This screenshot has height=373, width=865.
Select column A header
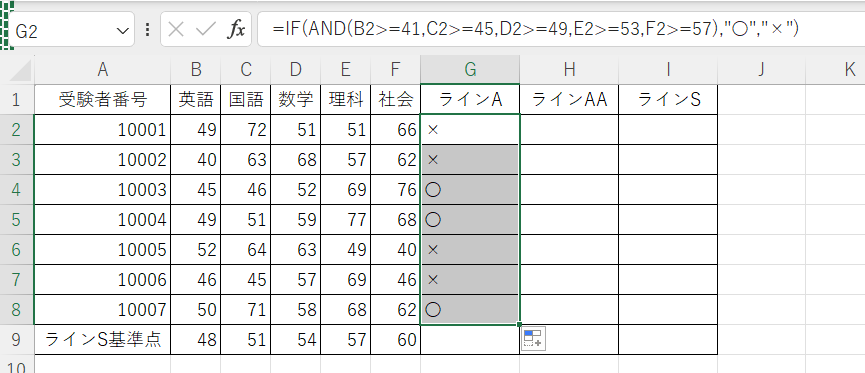[102, 70]
